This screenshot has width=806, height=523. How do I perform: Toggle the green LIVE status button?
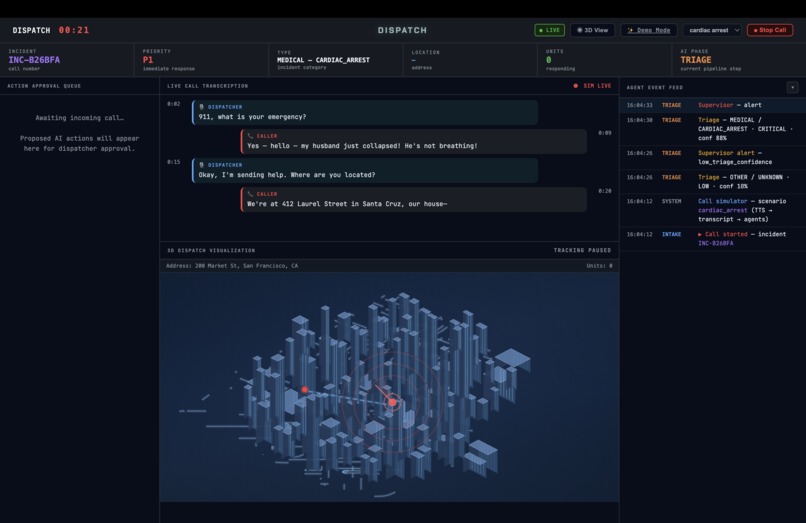coord(549,30)
